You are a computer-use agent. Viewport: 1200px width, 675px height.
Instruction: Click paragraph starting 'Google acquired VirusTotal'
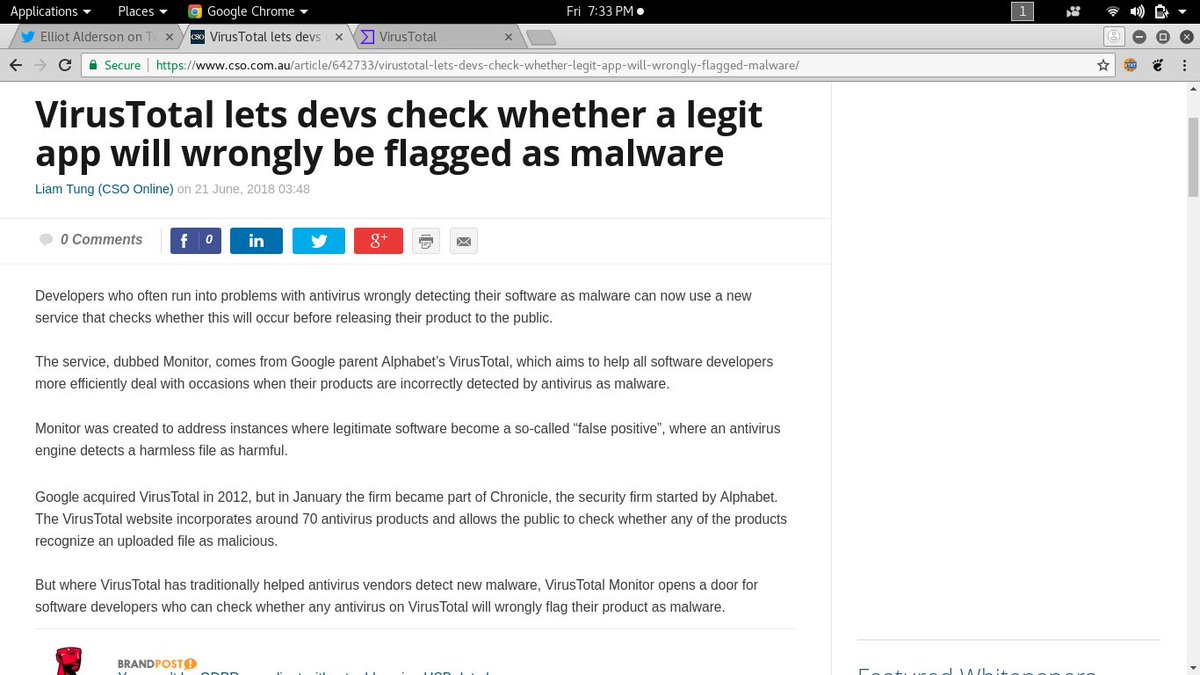(x=411, y=519)
